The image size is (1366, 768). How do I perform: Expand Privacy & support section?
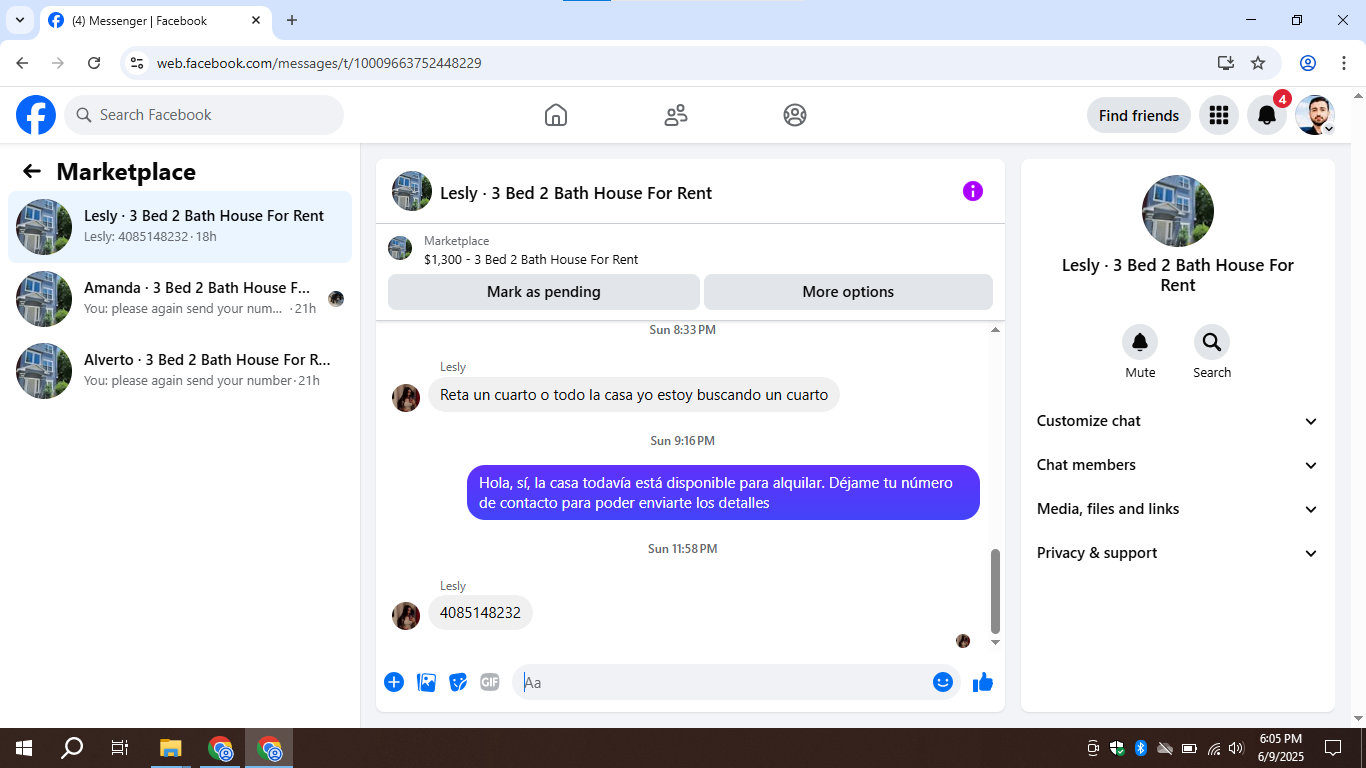pos(1178,553)
